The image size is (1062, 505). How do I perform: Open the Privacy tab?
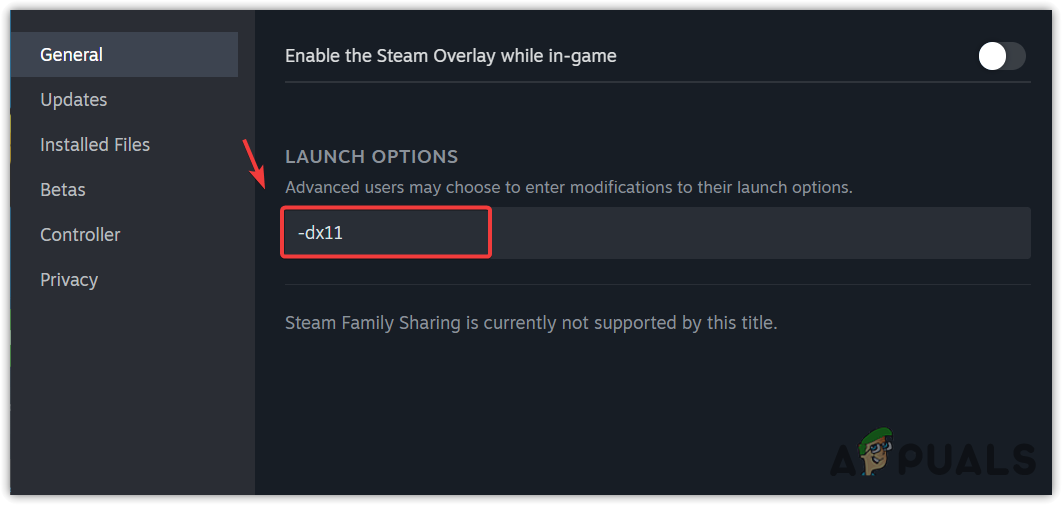pyautogui.click(x=69, y=280)
